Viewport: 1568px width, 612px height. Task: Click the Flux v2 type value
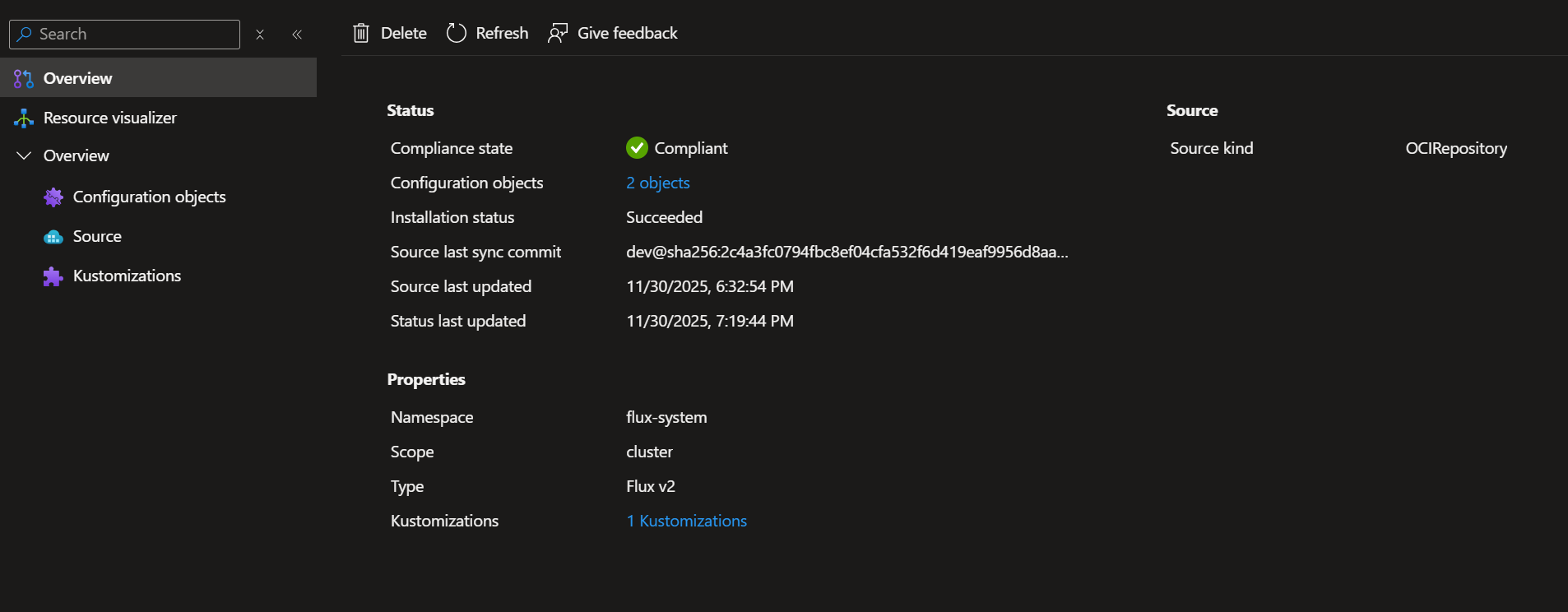point(651,486)
